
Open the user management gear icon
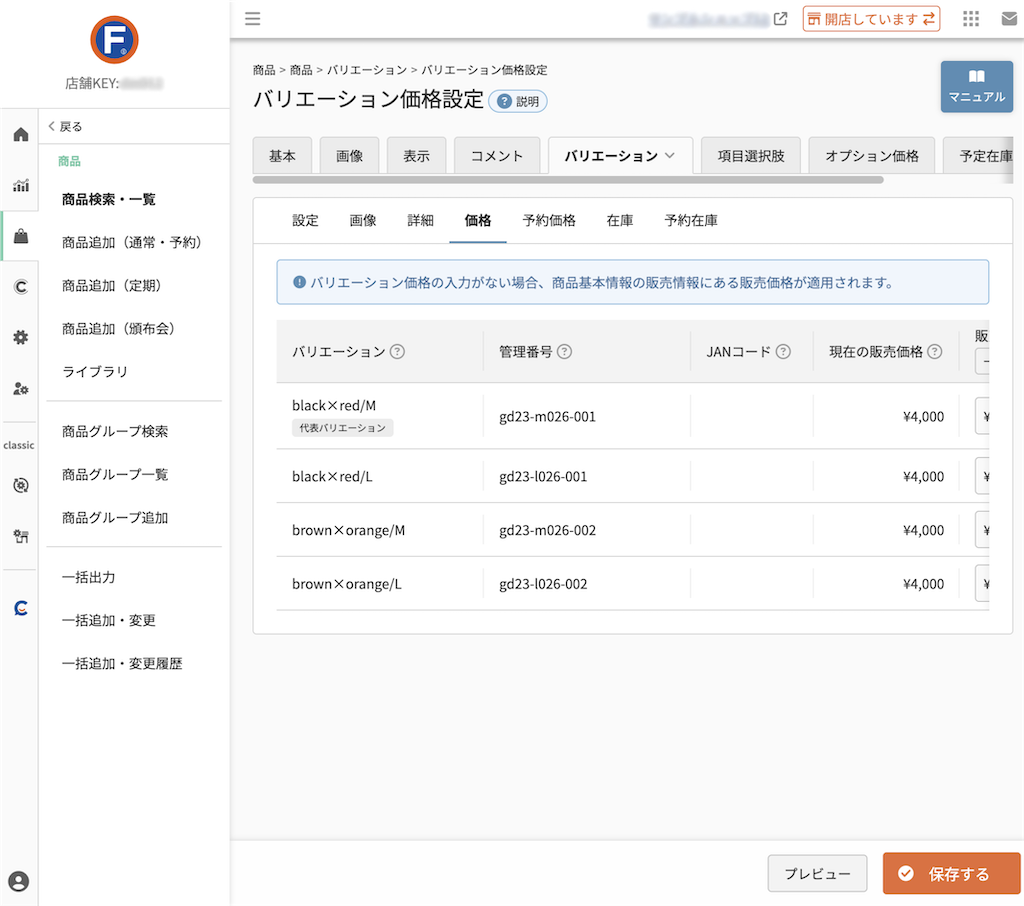pyautogui.click(x=21, y=389)
